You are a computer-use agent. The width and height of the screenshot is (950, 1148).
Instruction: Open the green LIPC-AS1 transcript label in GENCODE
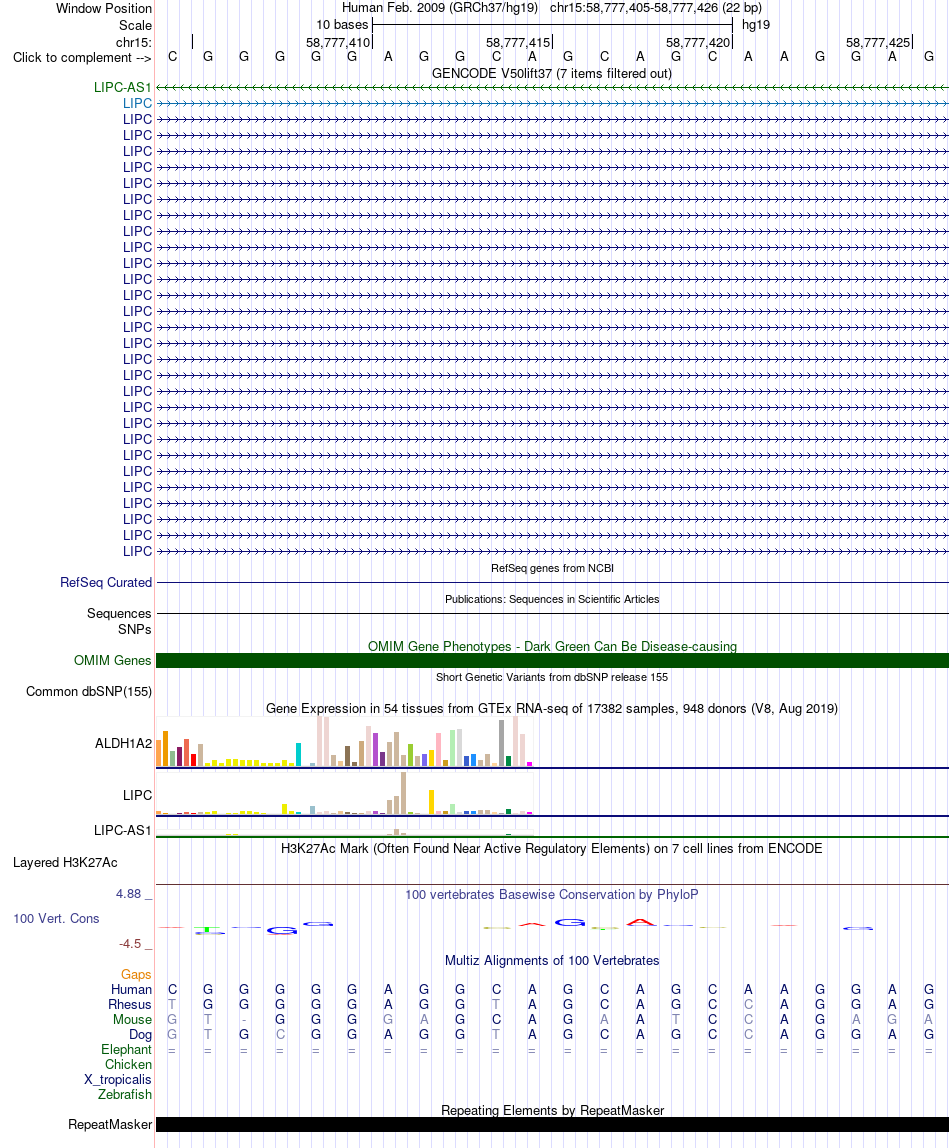coord(122,87)
